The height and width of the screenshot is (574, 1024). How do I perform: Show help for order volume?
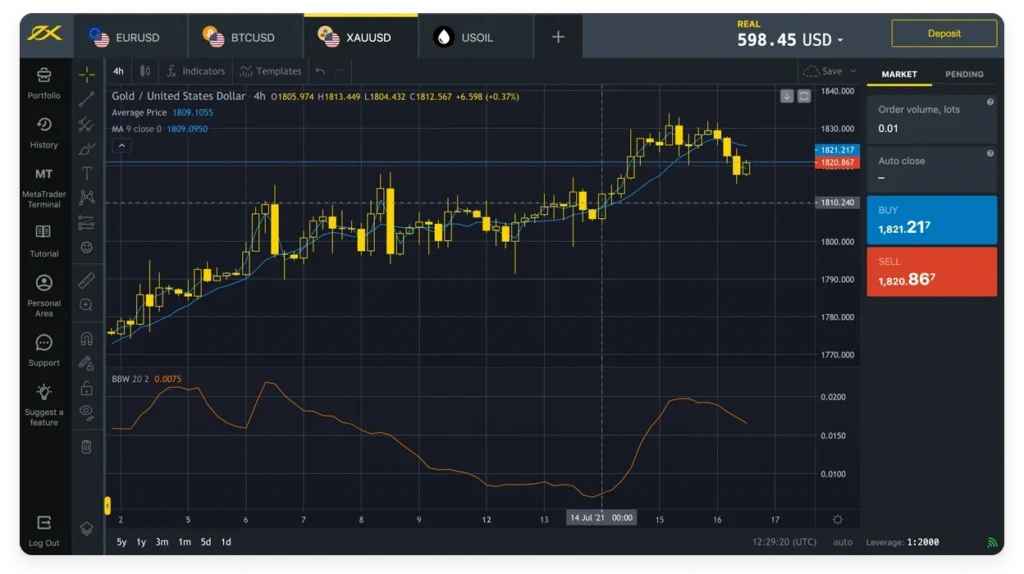pos(990,102)
